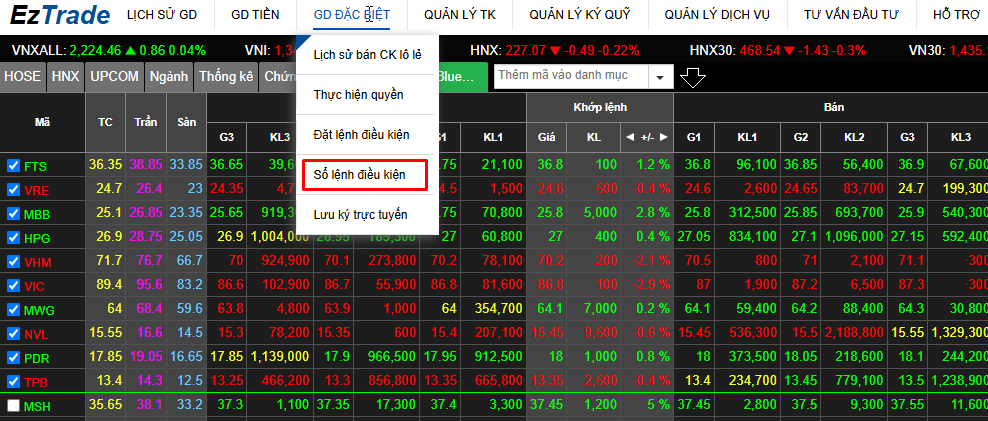
Task: Click the Khớp lệnh header
Action: [600, 107]
